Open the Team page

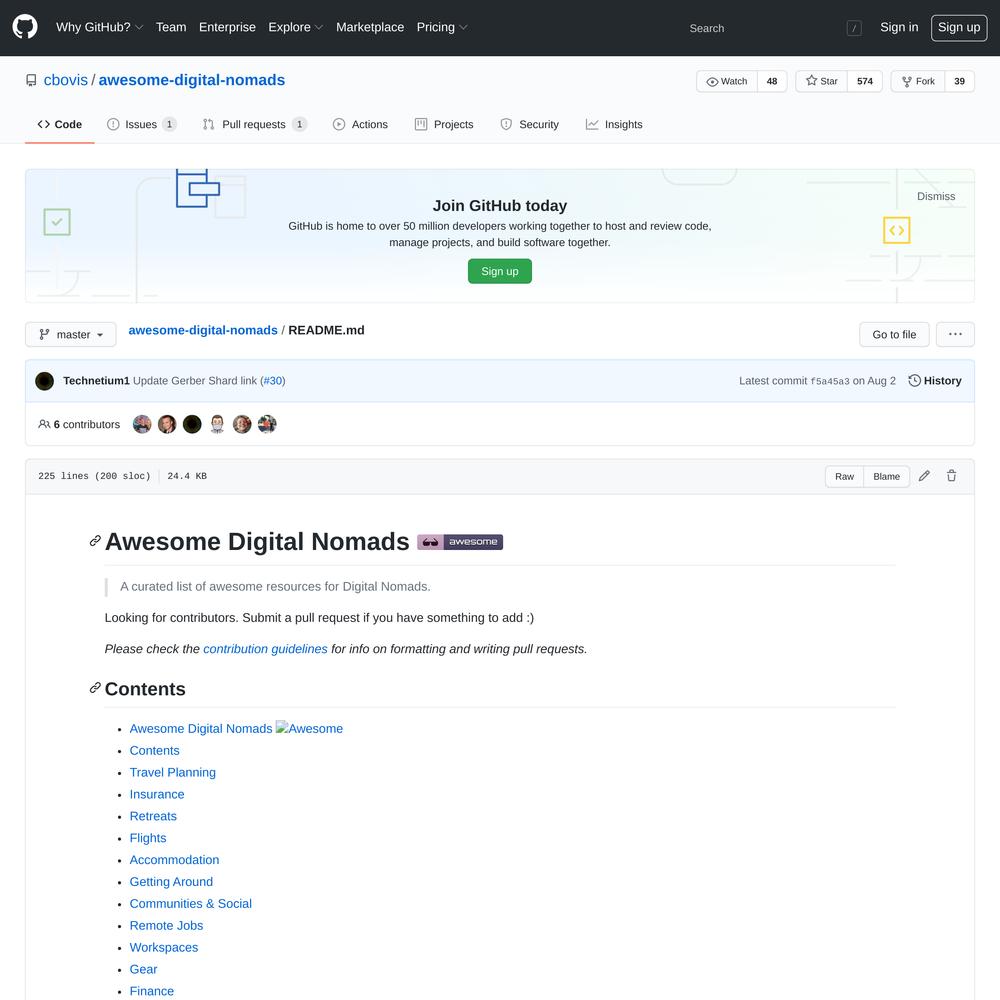(171, 27)
